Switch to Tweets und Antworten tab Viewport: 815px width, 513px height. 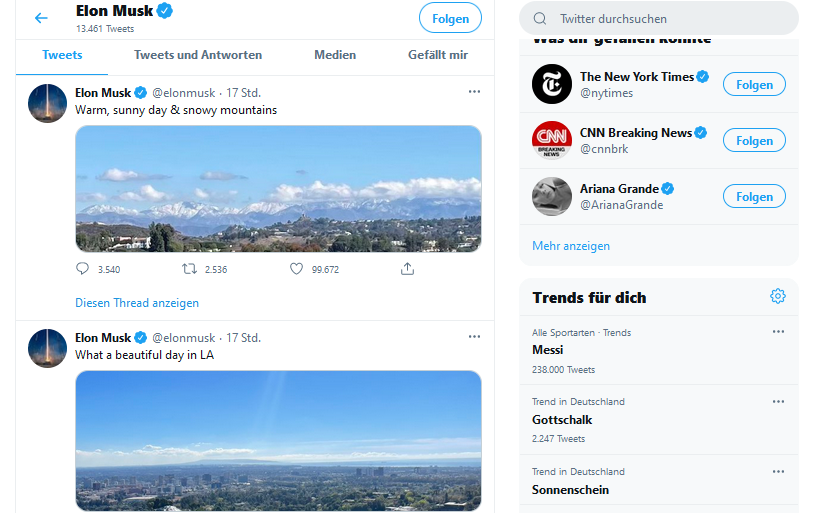pyautogui.click(x=198, y=55)
